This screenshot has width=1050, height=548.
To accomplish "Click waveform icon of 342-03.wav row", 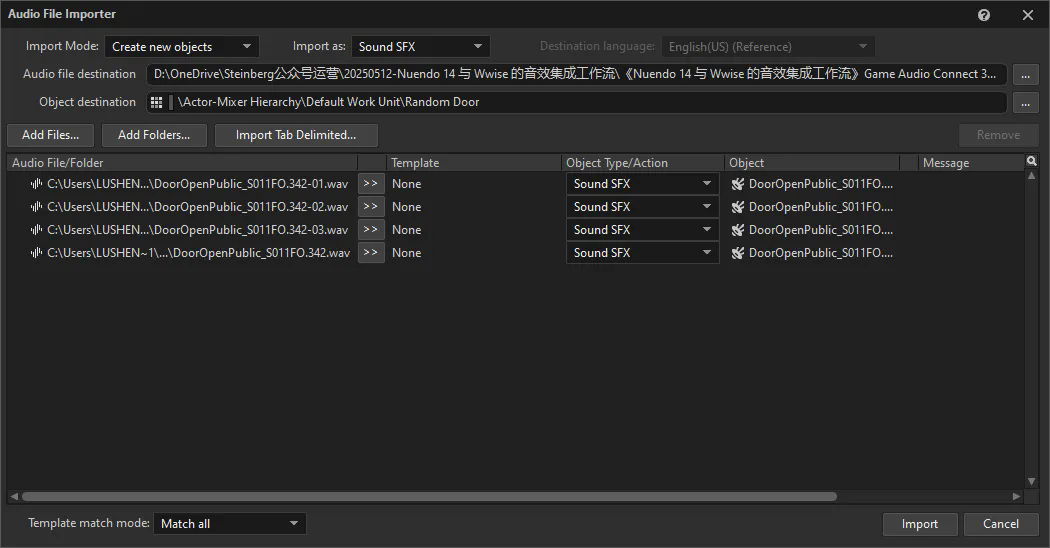I will click(x=37, y=230).
